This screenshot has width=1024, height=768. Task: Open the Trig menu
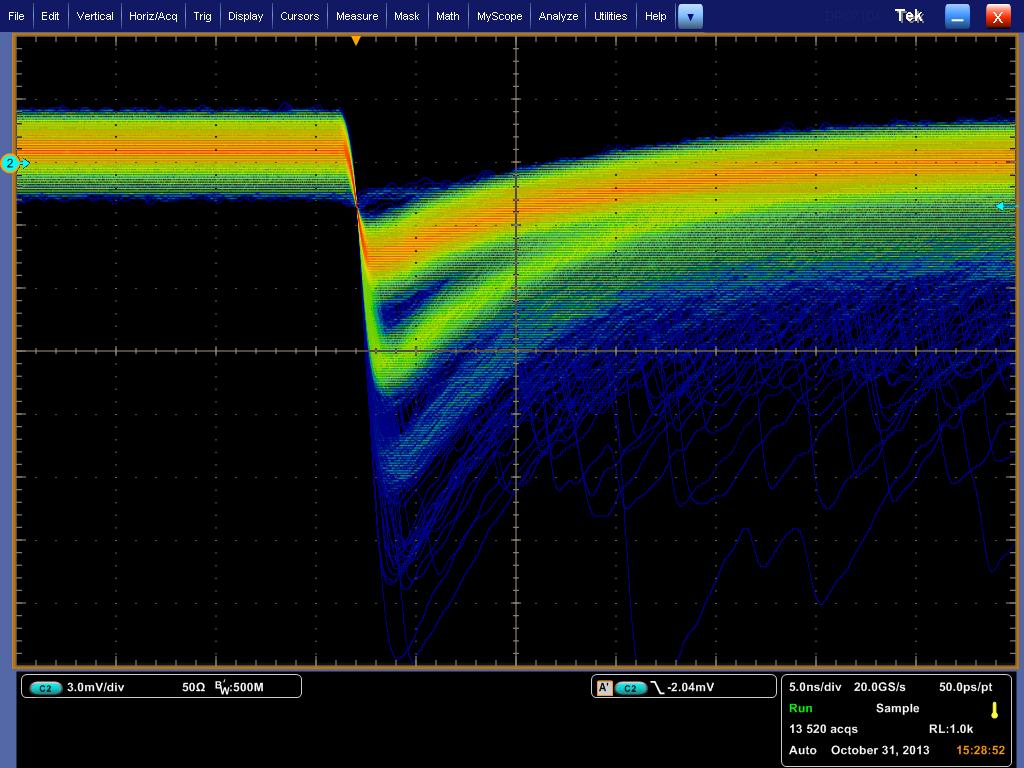202,16
